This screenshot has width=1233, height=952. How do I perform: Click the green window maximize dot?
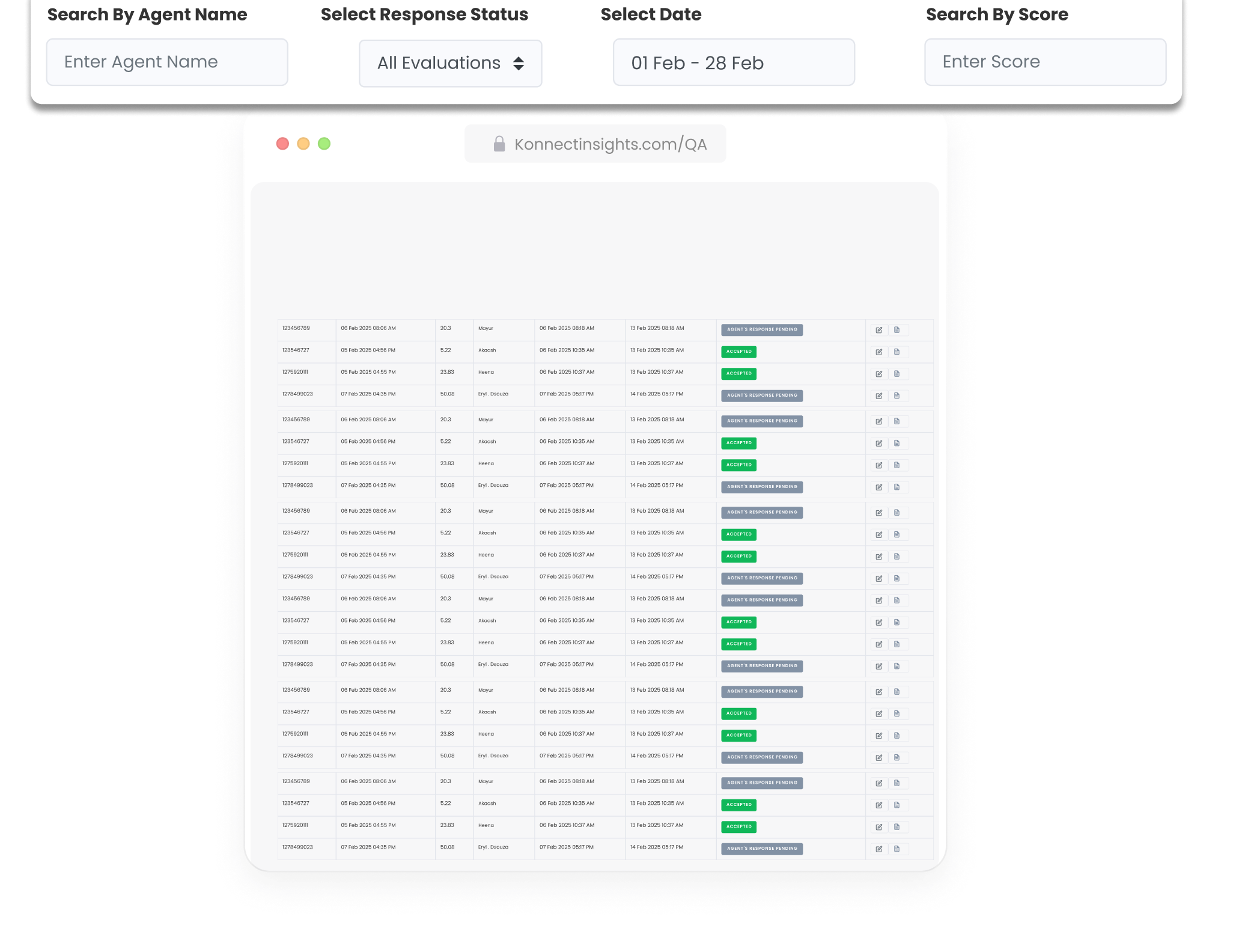click(324, 144)
